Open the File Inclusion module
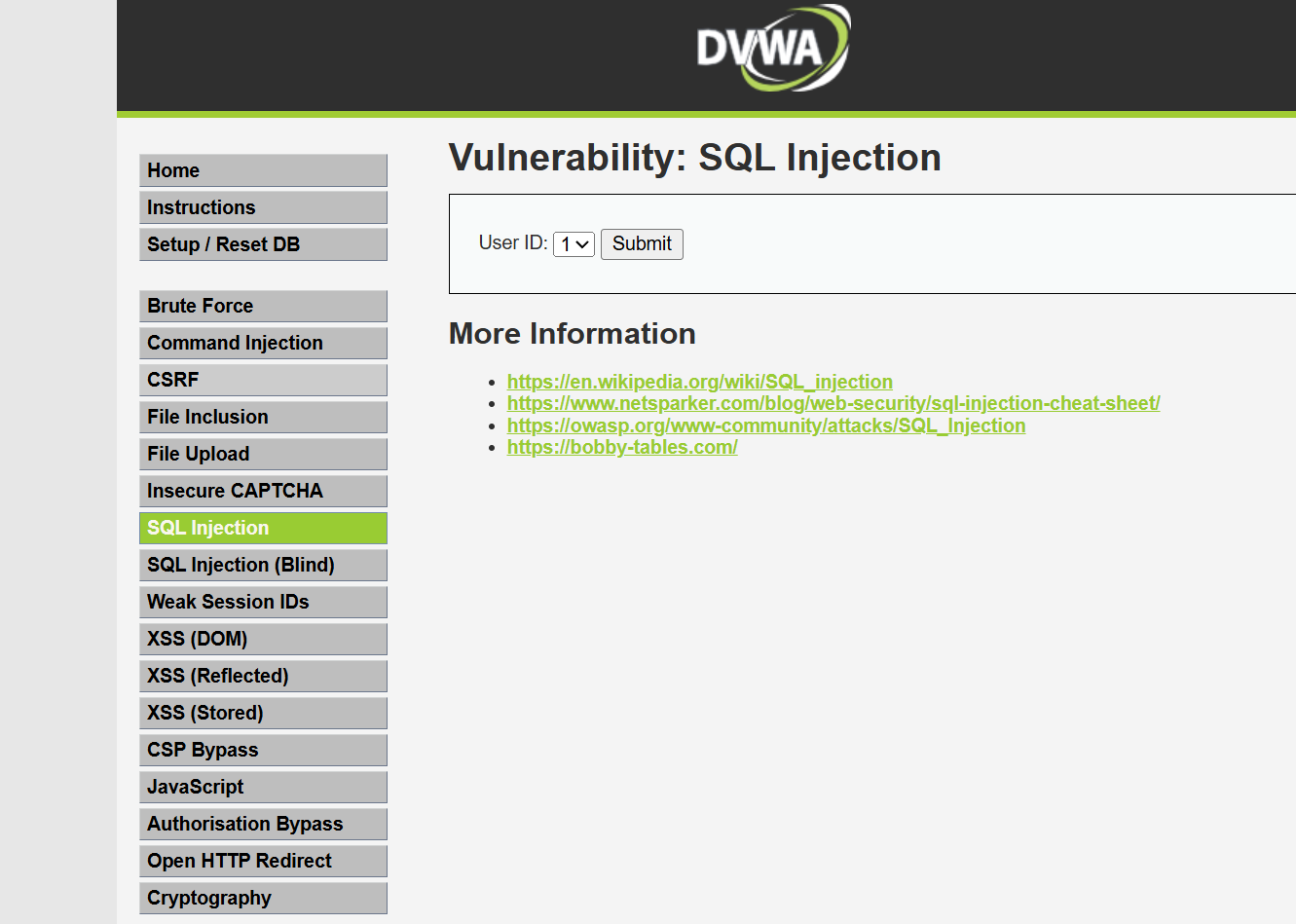Screen dimensions: 1296x924 (263, 417)
